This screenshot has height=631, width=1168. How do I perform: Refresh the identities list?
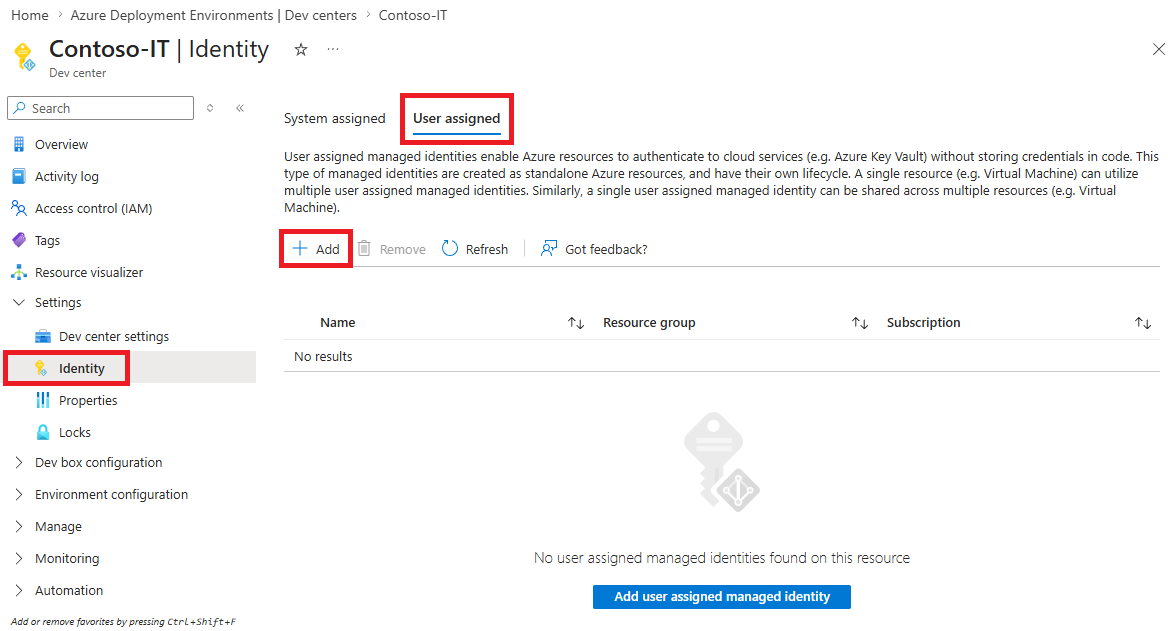click(x=475, y=249)
